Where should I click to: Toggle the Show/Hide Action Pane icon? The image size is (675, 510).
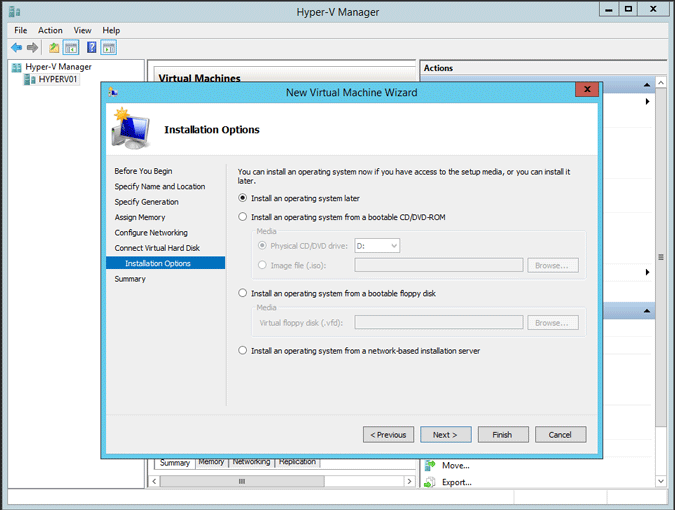click(108, 47)
